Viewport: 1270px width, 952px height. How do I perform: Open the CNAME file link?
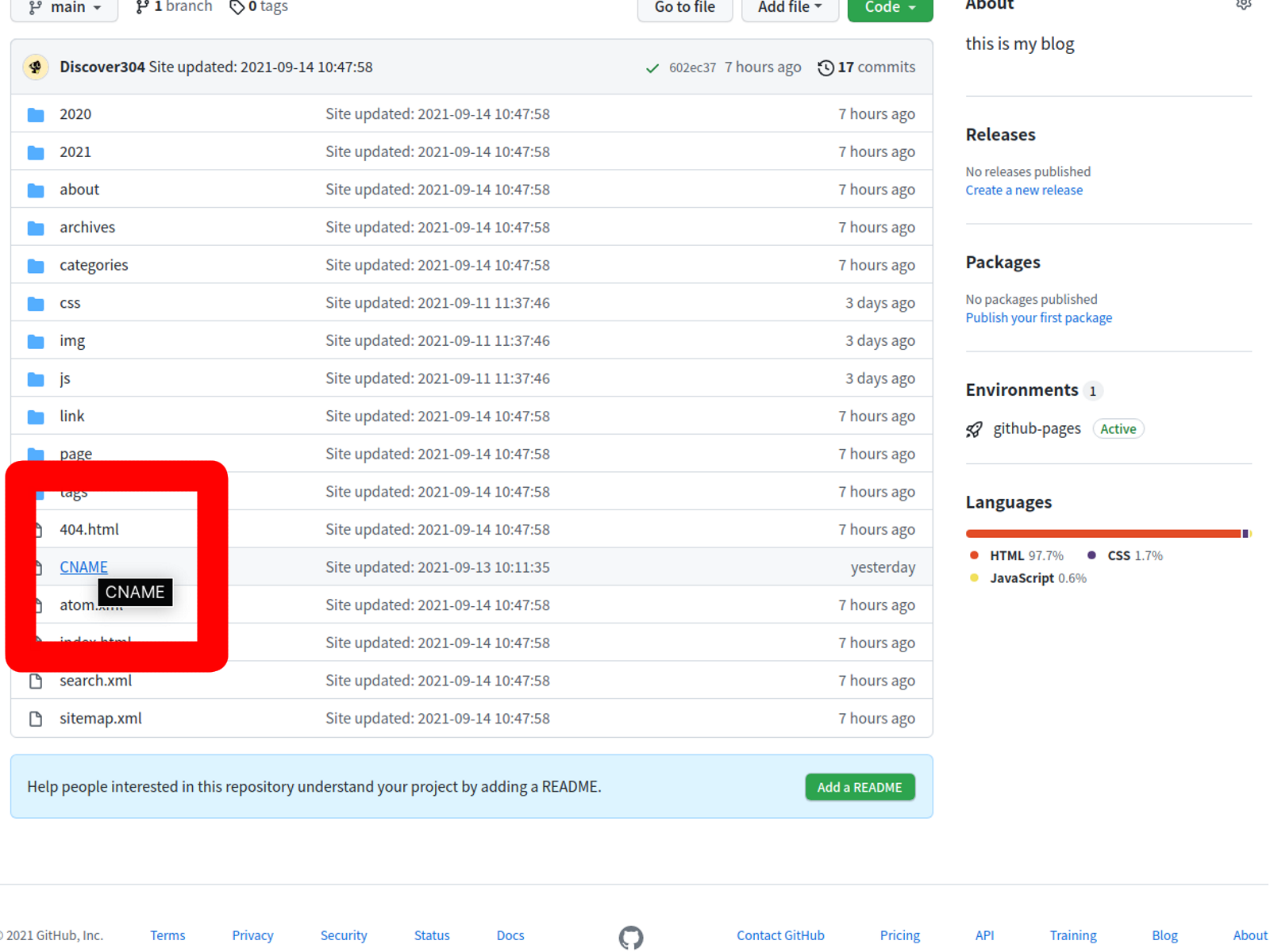point(83,567)
